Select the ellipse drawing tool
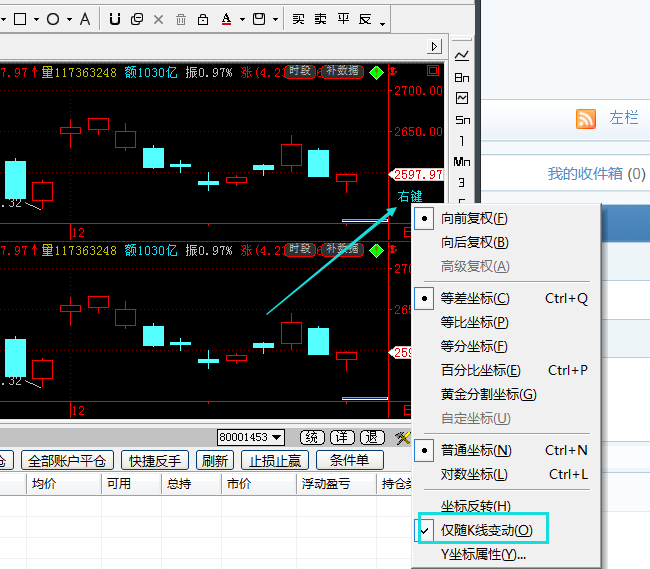Screen dimensions: 650x569 pos(53,19)
